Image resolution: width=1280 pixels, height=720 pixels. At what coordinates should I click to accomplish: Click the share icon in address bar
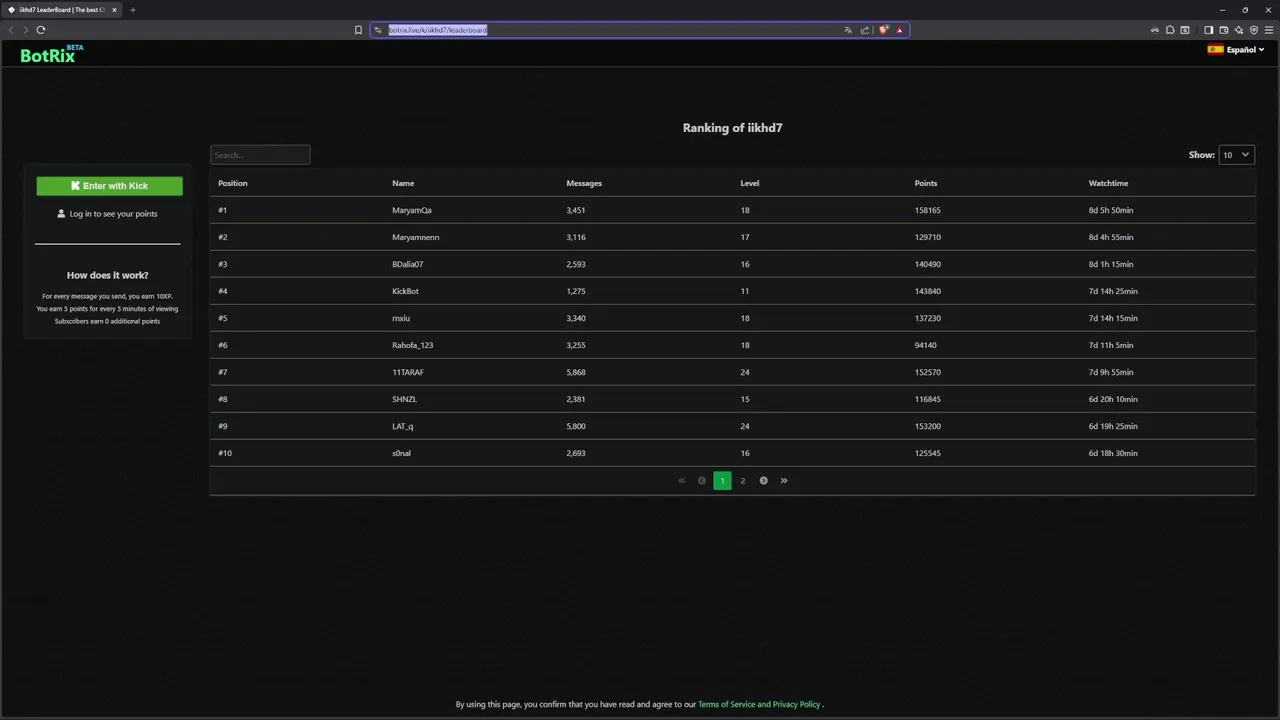click(x=865, y=30)
